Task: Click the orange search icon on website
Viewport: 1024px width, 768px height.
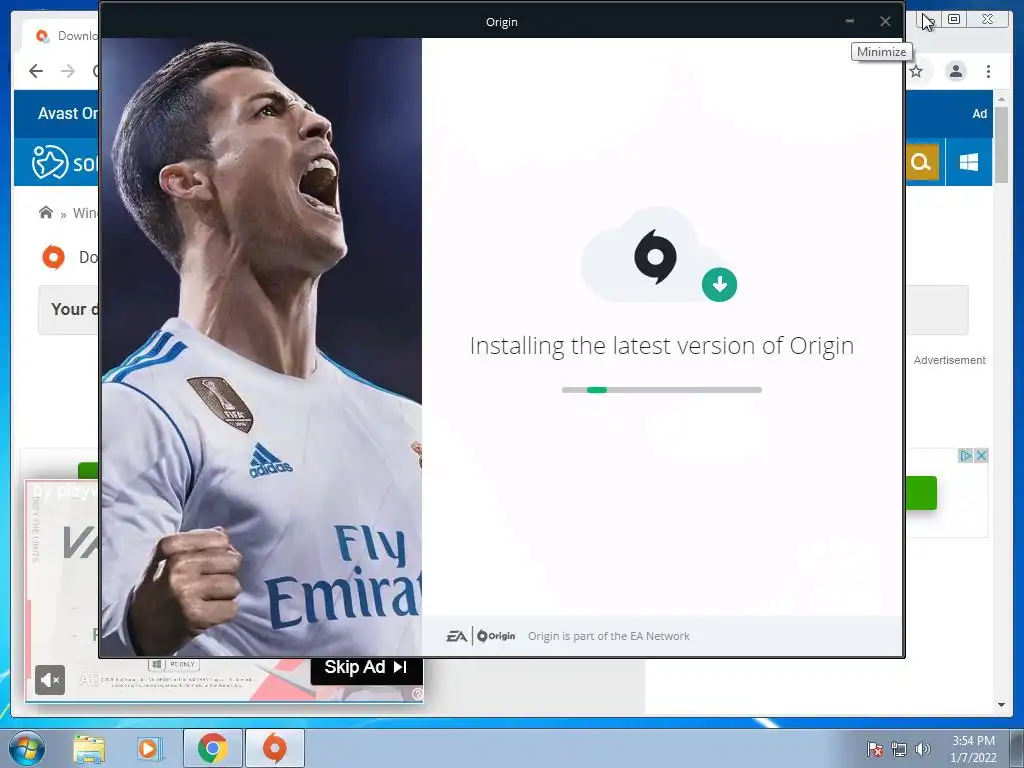Action: pos(921,162)
